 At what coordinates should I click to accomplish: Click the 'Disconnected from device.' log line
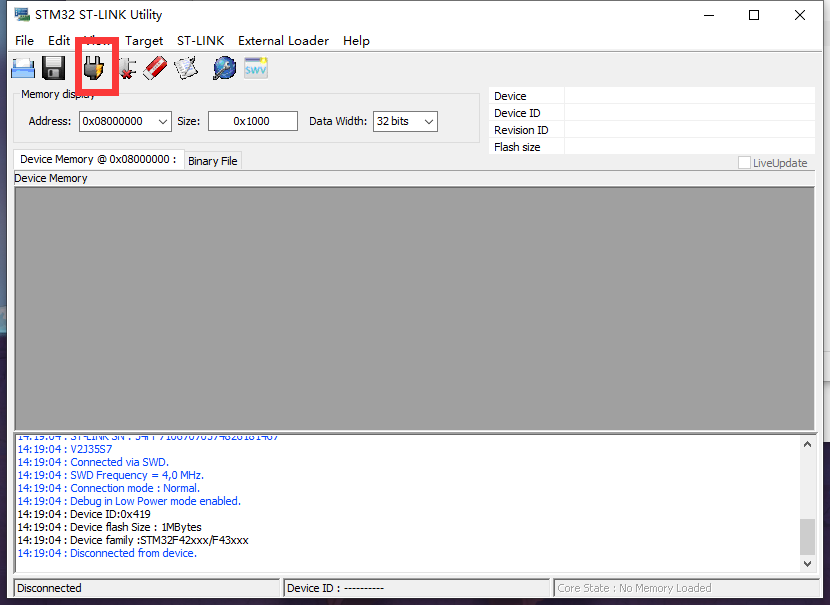point(107,553)
